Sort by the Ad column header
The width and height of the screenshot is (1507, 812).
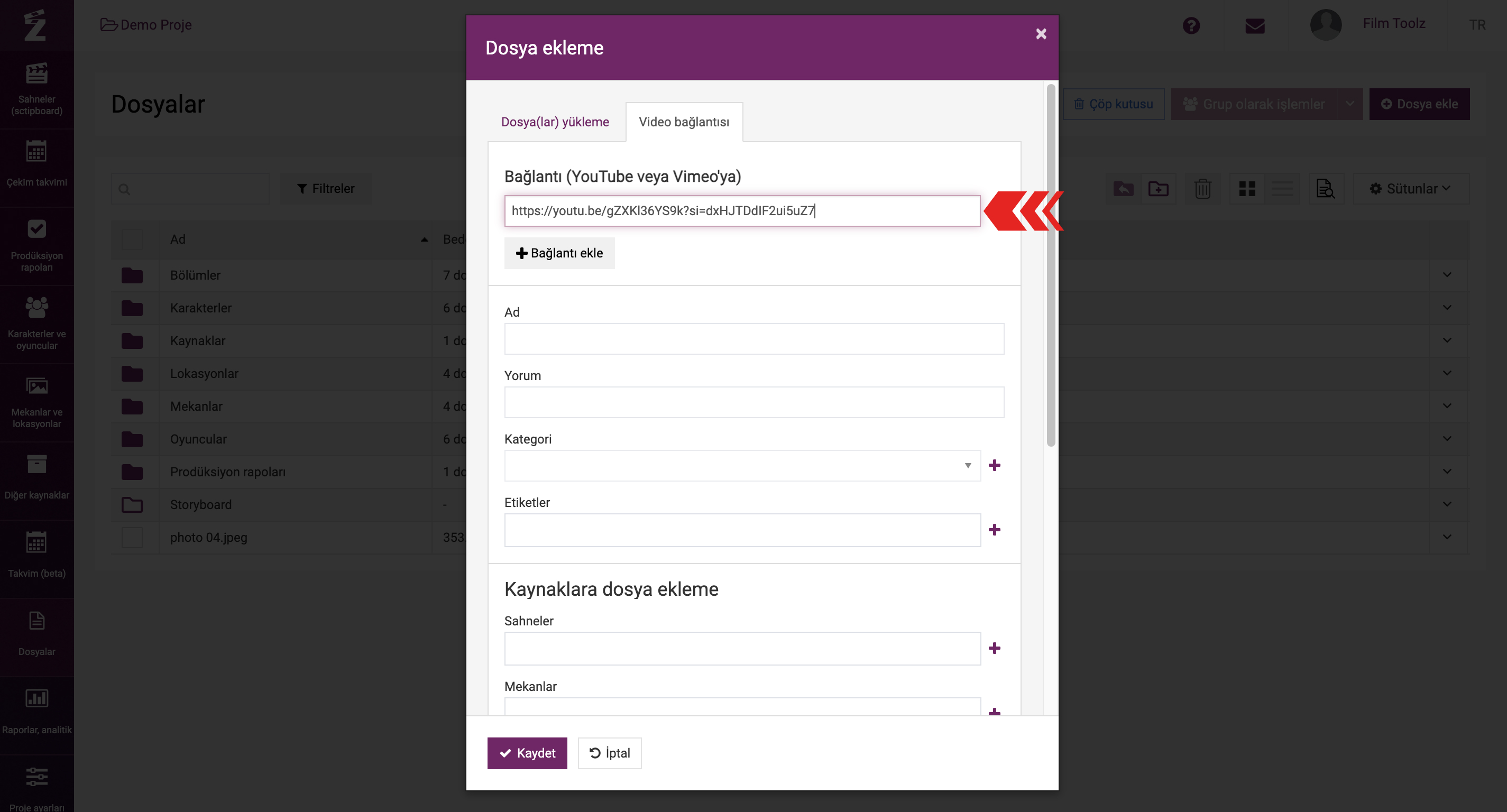point(296,239)
